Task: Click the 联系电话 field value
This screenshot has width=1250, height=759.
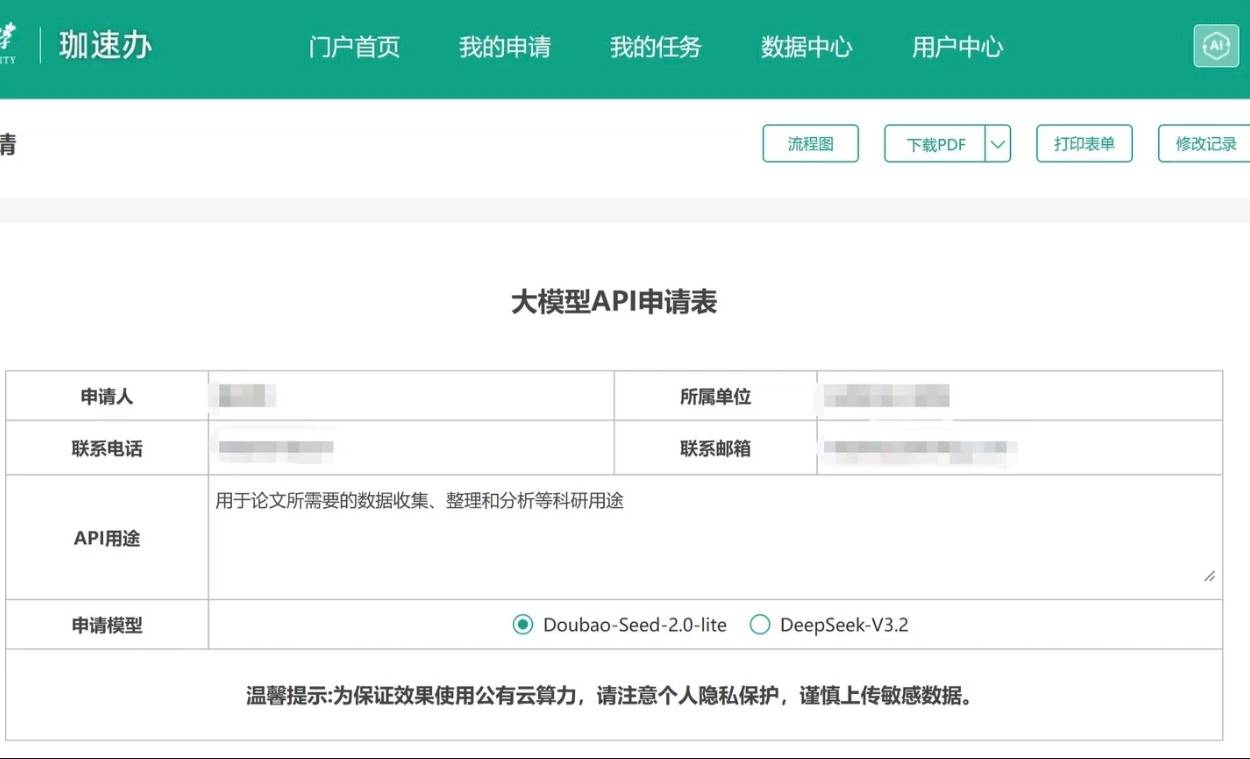Action: [410, 449]
